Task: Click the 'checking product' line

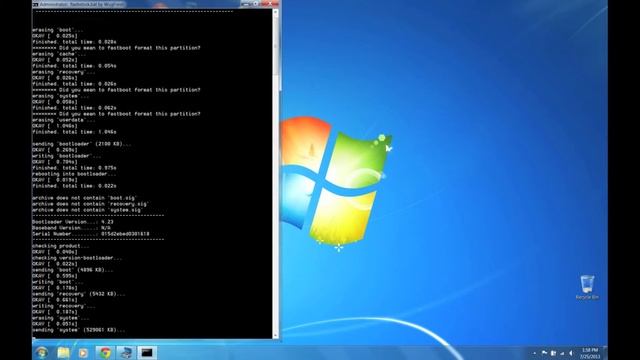Action: pos(61,246)
